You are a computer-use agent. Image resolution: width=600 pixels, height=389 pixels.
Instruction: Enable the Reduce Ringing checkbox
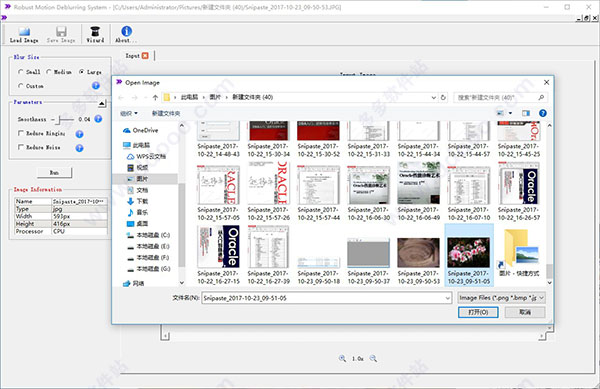pos(21,133)
